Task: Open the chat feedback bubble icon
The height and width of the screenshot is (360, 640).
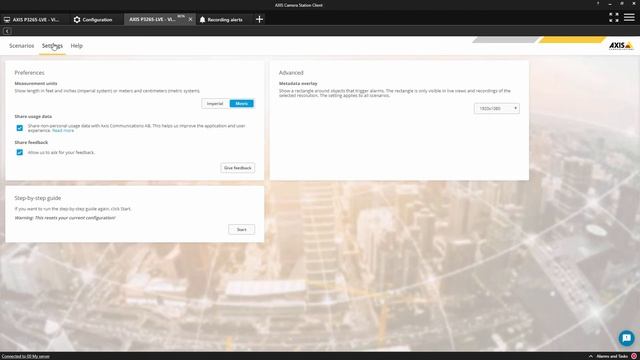Action: [626, 338]
